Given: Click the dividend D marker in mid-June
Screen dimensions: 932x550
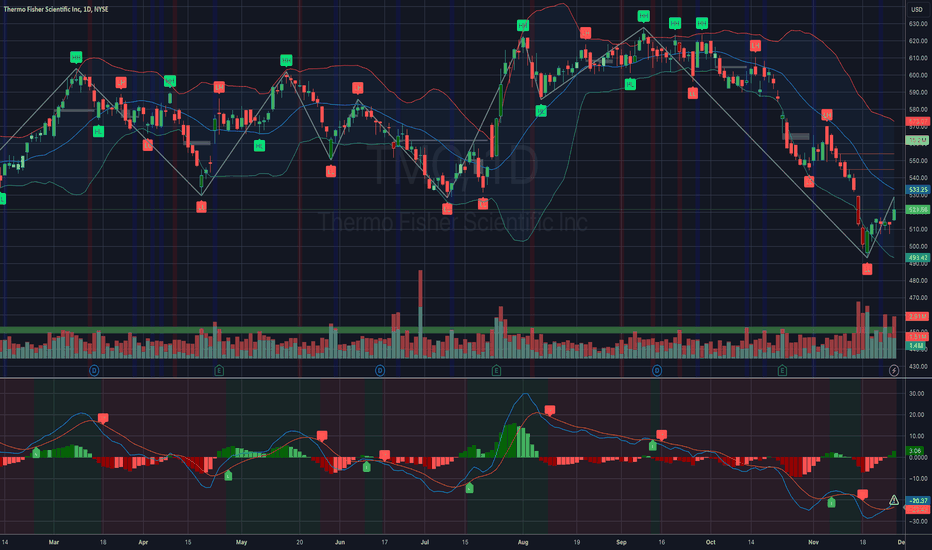Looking at the screenshot, I should click(x=380, y=370).
